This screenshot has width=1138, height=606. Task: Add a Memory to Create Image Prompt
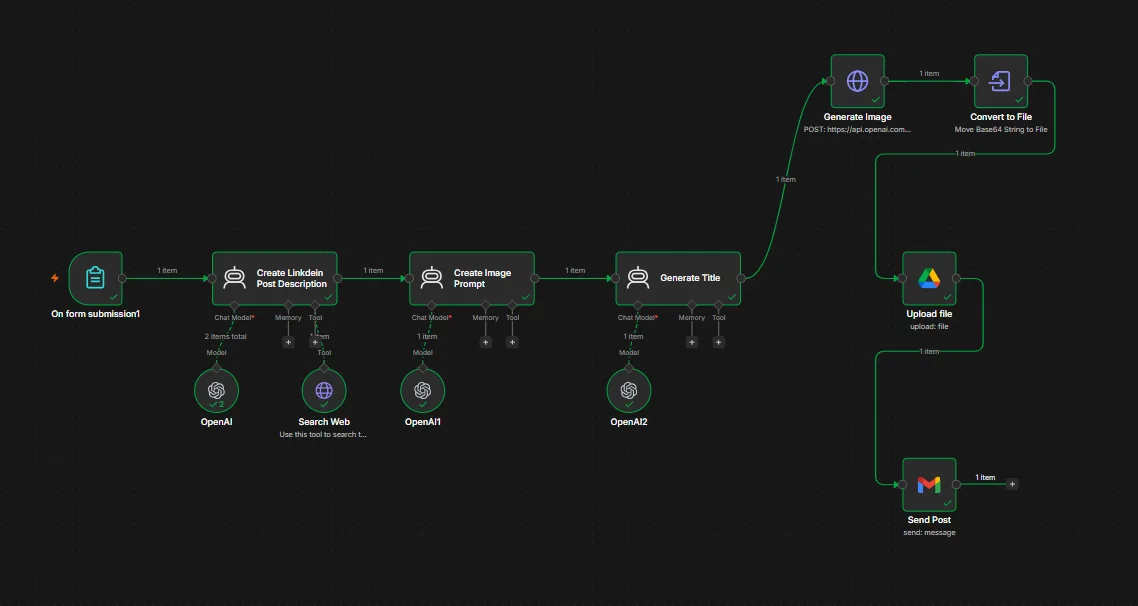tap(486, 342)
